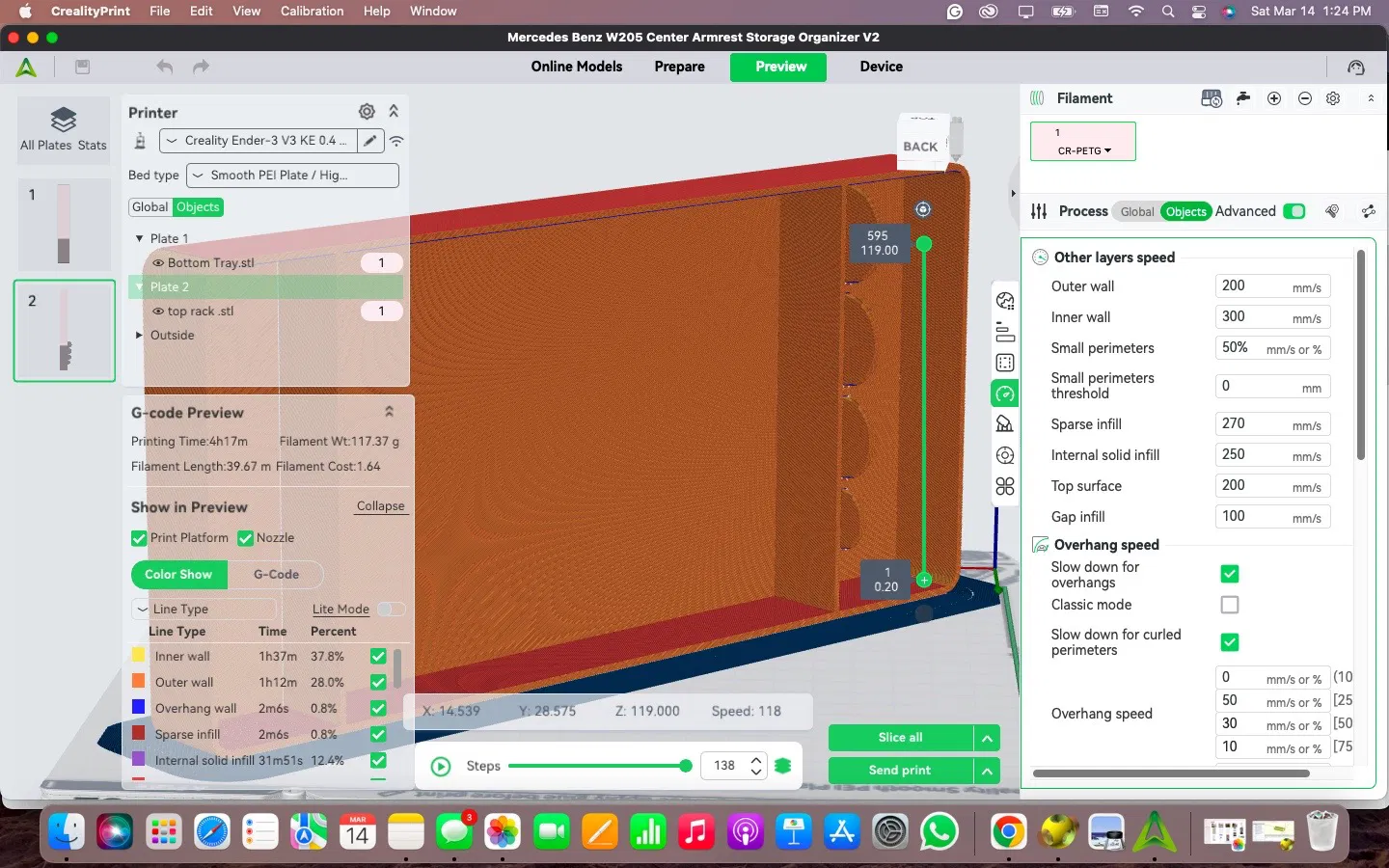Viewport: 1389px width, 868px height.
Task: Click the green layers icon beside the step stepper
Action: tap(782, 766)
